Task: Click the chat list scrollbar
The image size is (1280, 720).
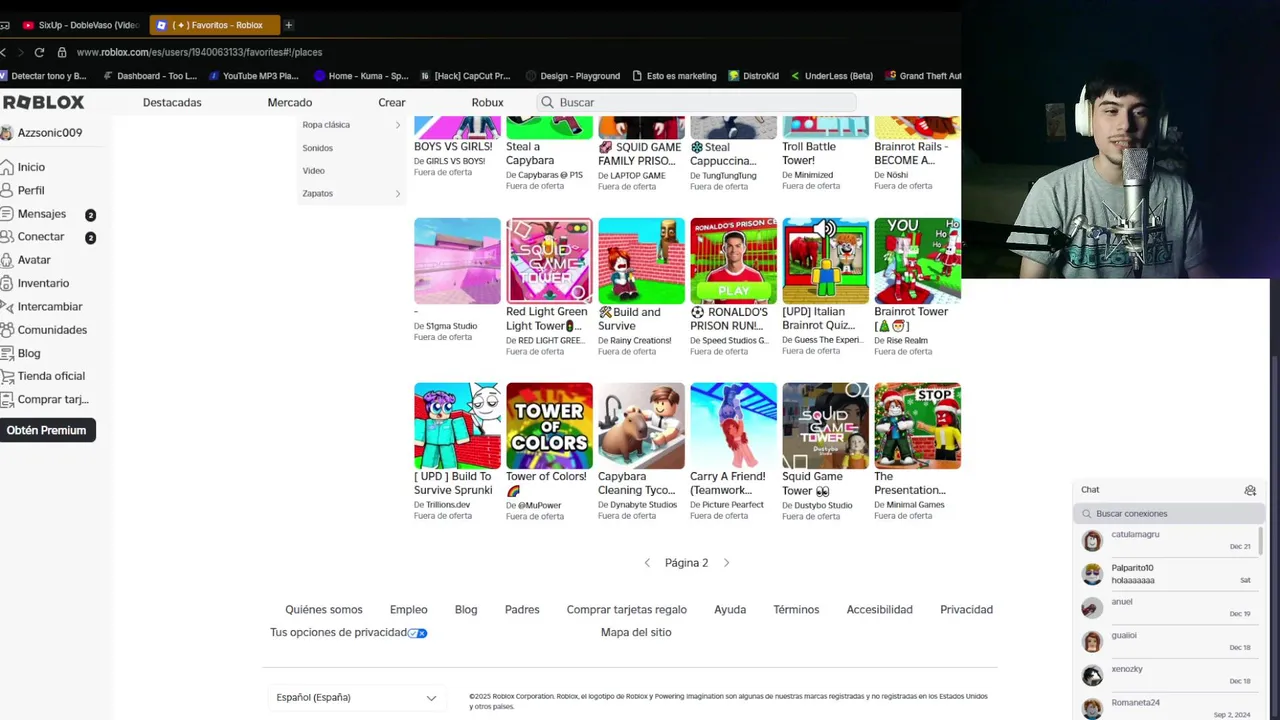Action: tap(1260, 540)
